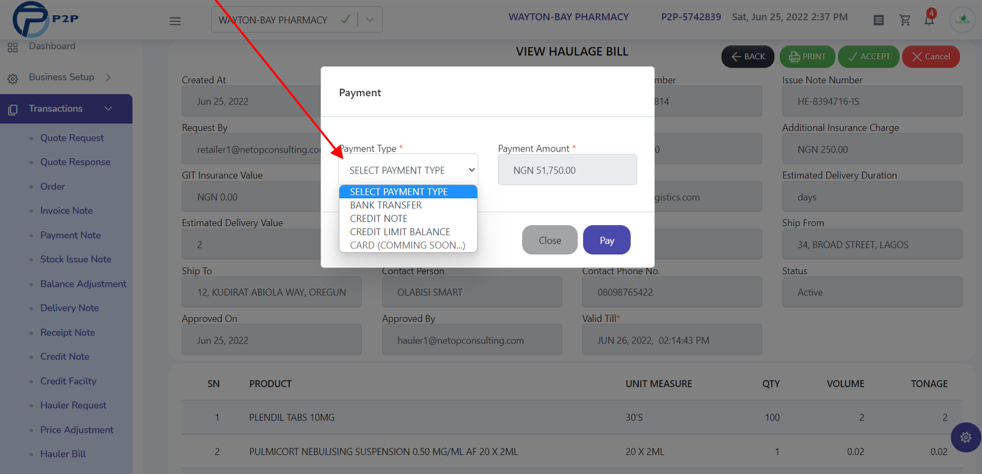982x474 pixels.
Task: Click the TONAGE column header
Action: [x=929, y=383]
